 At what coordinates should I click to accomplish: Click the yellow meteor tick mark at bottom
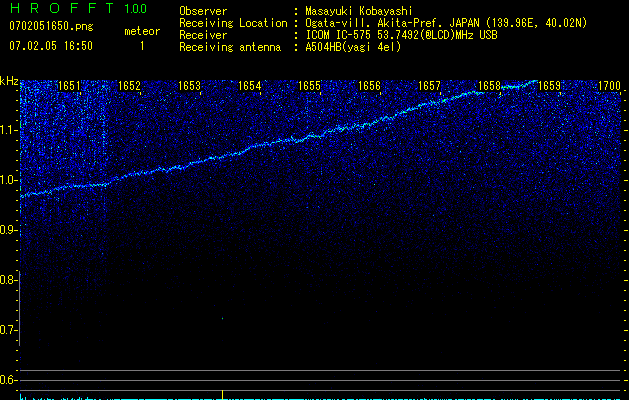(x=222, y=394)
